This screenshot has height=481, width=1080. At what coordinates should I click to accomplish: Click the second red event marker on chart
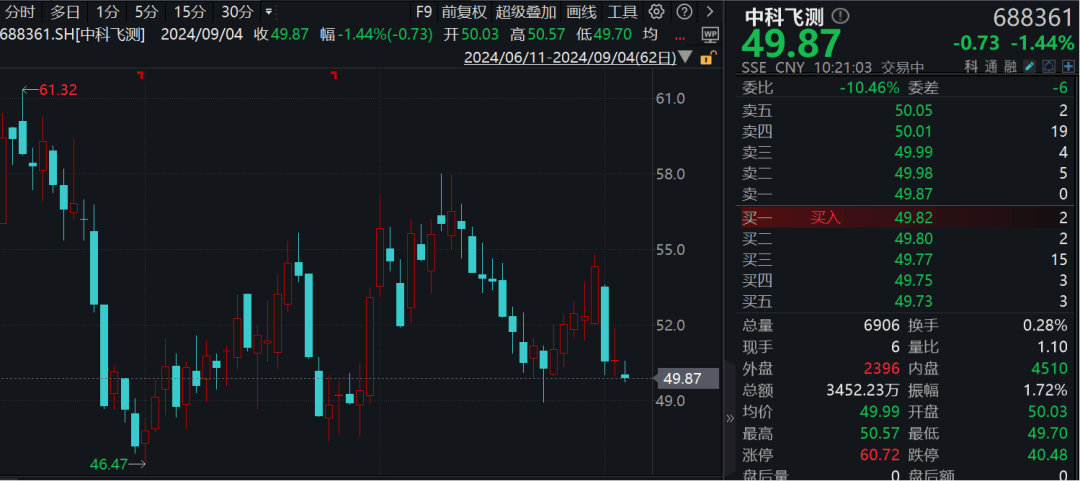(334, 74)
